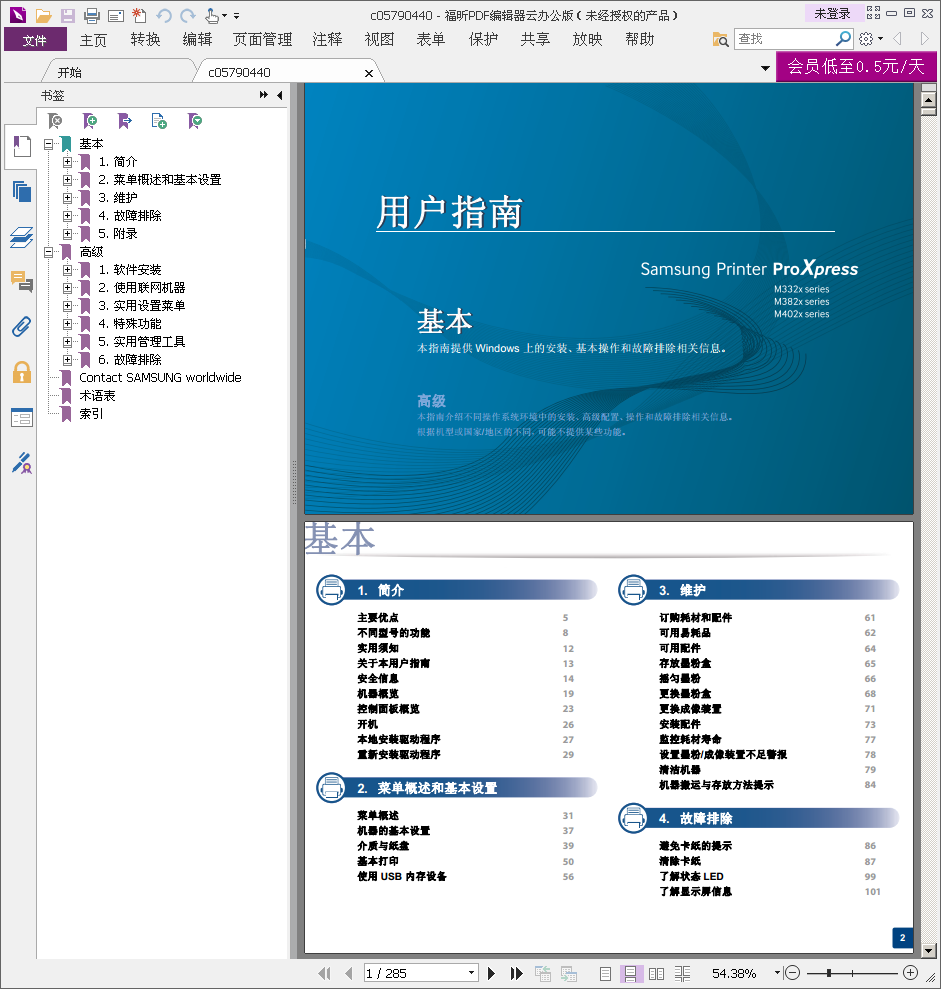Zoom out with the minus button

pos(793,973)
